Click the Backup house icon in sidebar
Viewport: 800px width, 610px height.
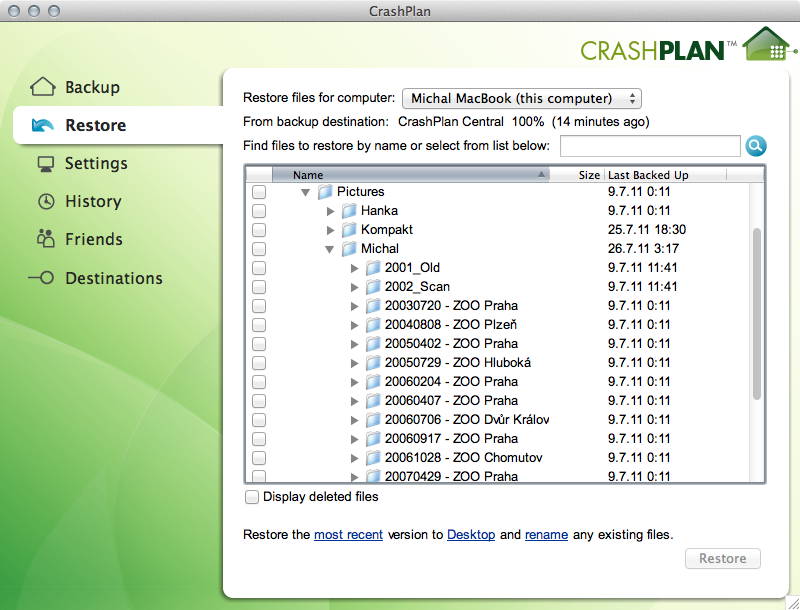tap(43, 87)
